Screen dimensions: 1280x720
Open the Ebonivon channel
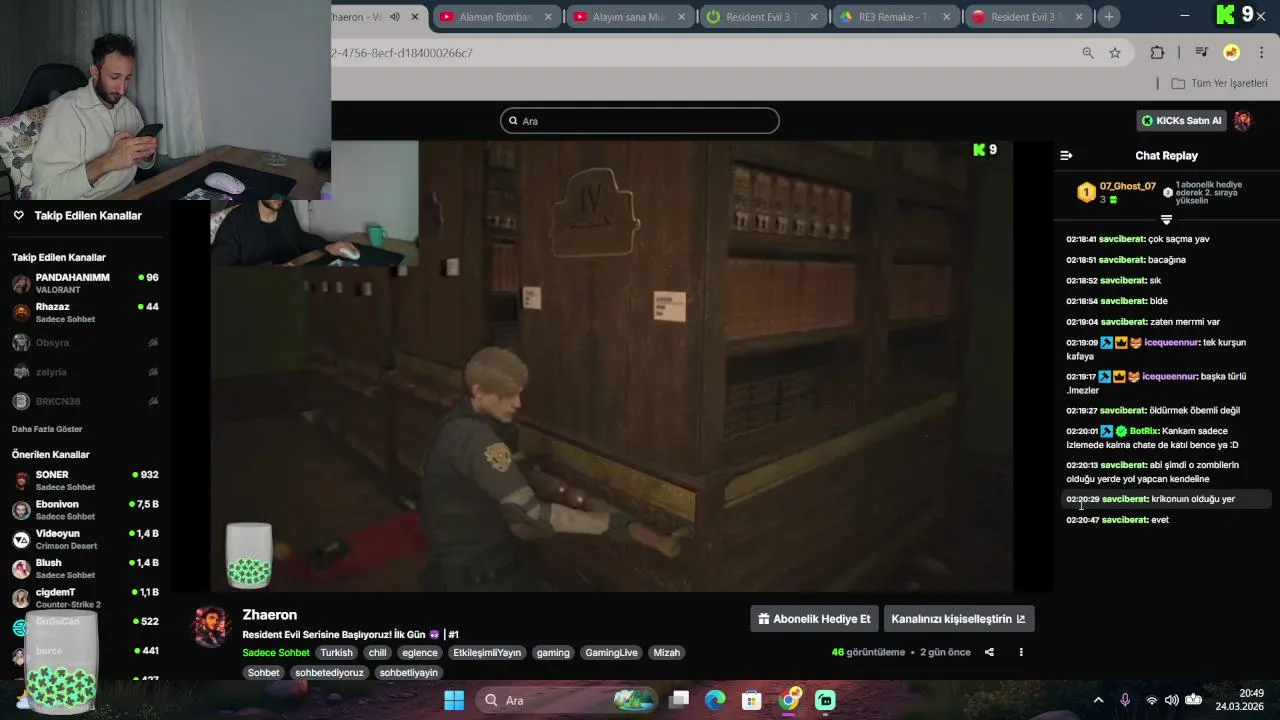[85, 510]
